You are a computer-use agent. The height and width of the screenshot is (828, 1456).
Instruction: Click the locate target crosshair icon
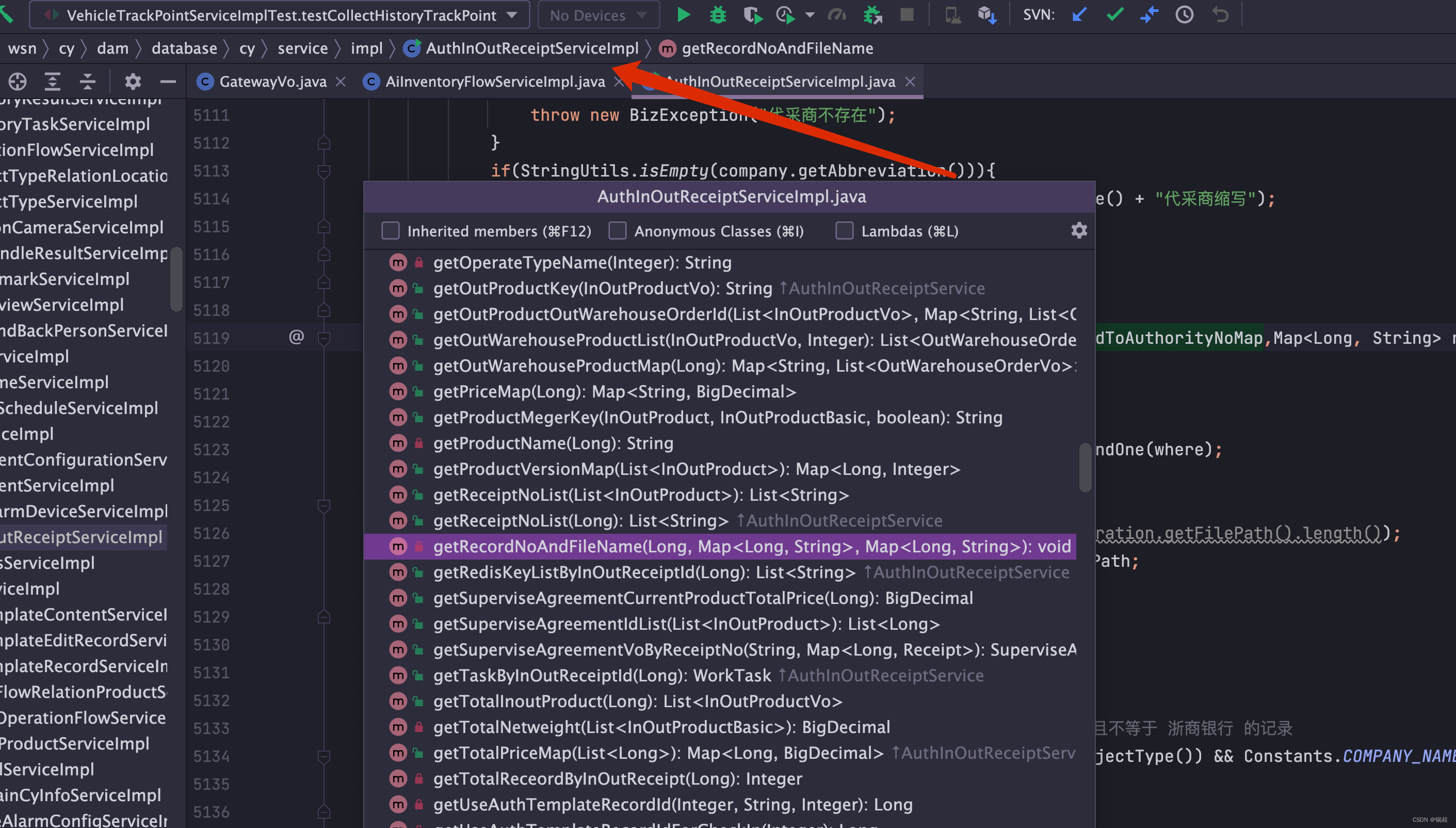click(18, 82)
